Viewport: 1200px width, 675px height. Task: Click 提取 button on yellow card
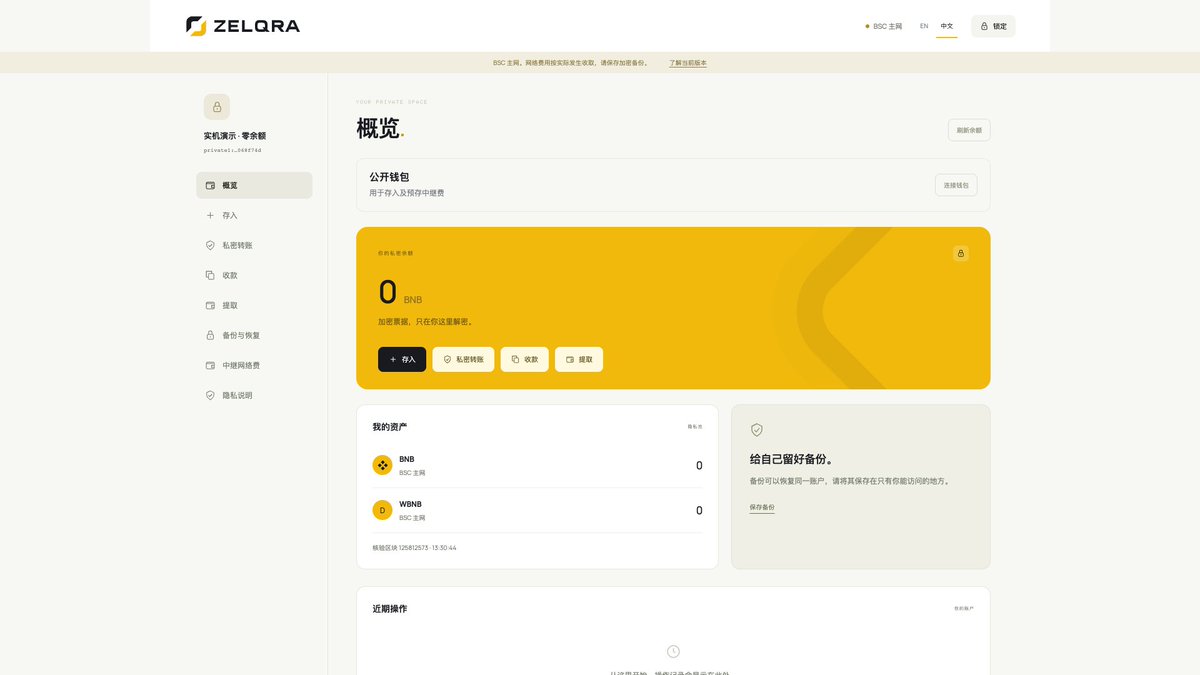[579, 359]
